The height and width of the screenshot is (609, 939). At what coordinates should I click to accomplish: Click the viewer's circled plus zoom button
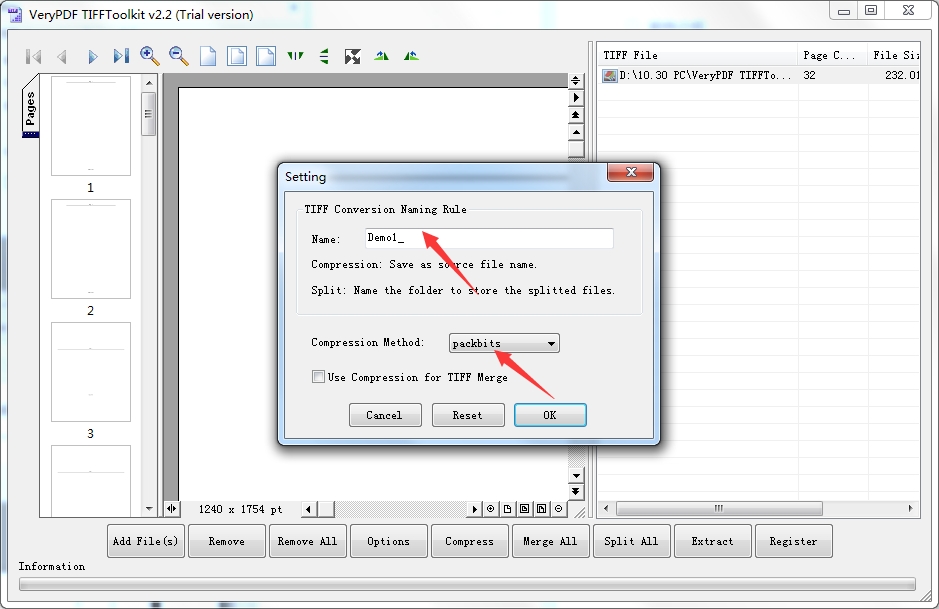coord(490,509)
